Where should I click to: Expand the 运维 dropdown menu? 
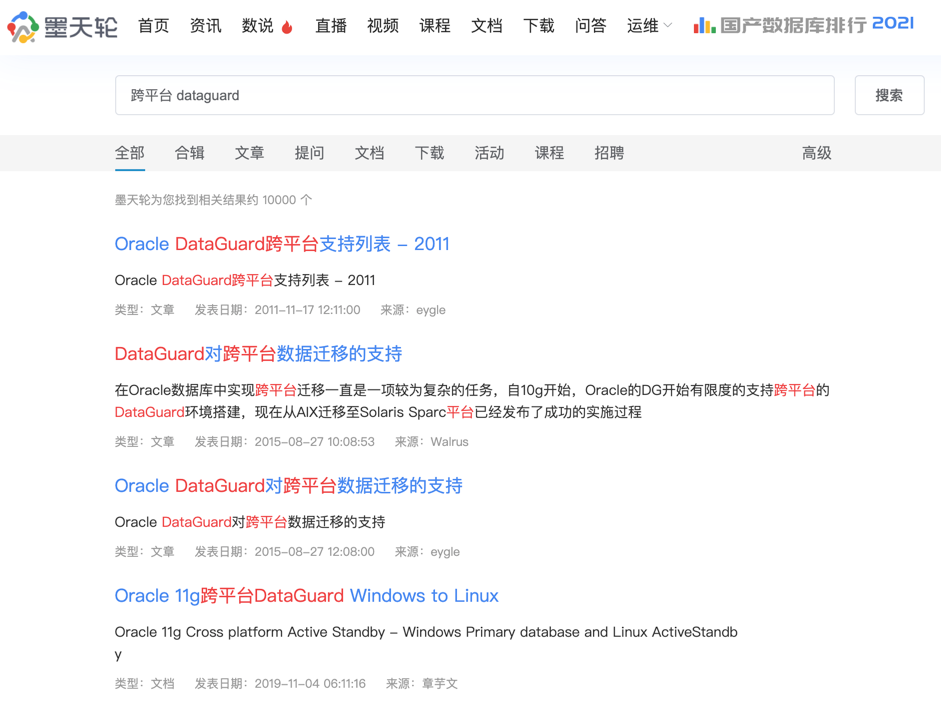649,26
